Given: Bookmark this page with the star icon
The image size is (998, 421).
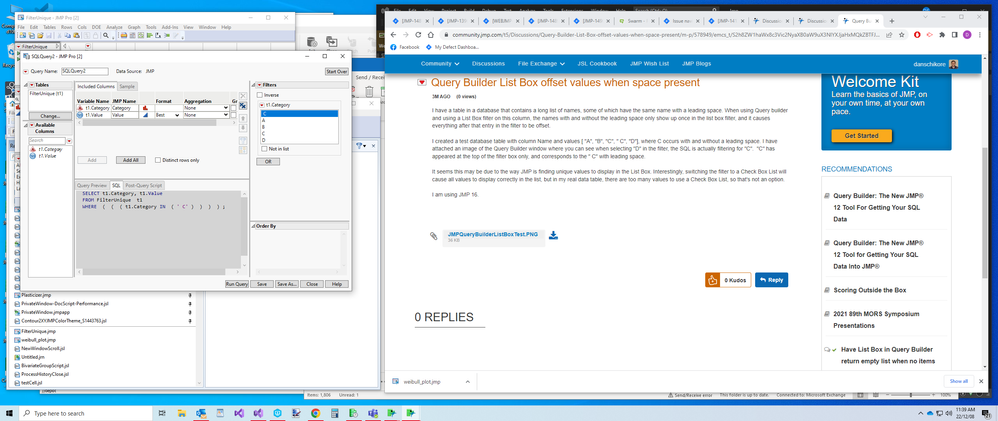Looking at the screenshot, I should click(903, 34).
